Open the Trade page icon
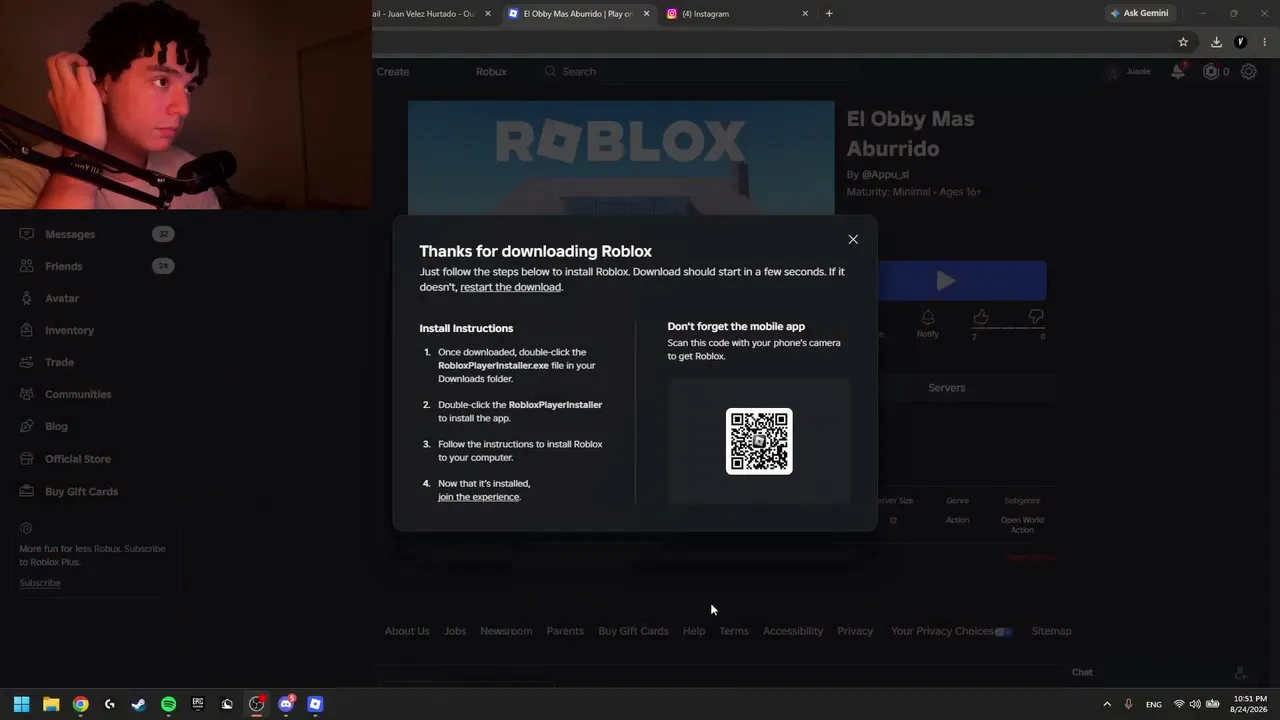Screen dimensions: 1280x720 27,362
